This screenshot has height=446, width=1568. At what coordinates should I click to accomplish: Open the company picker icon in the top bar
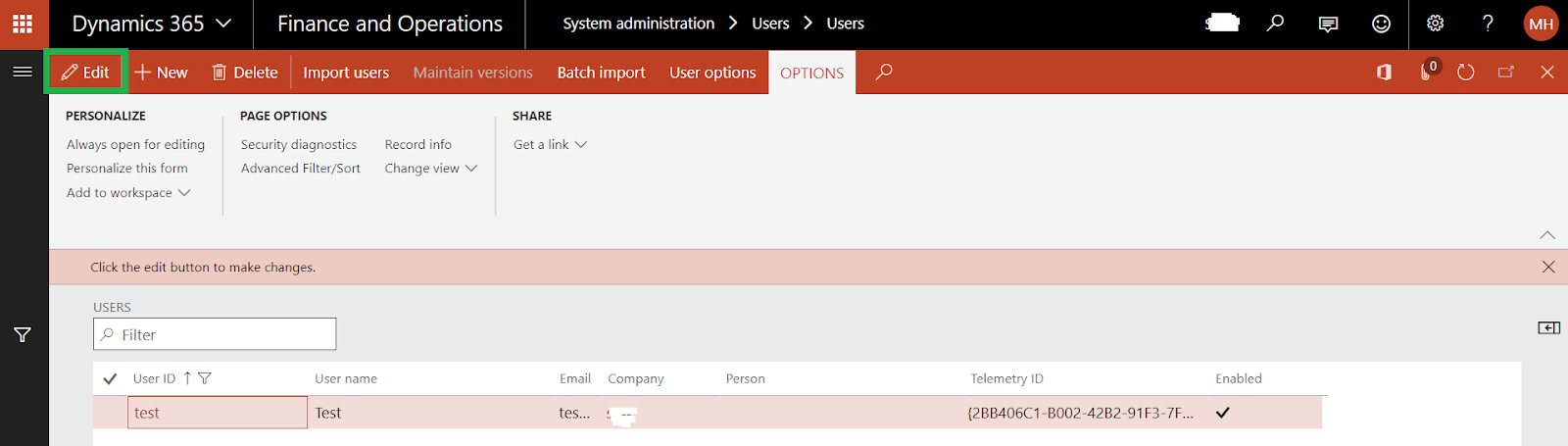1222,23
